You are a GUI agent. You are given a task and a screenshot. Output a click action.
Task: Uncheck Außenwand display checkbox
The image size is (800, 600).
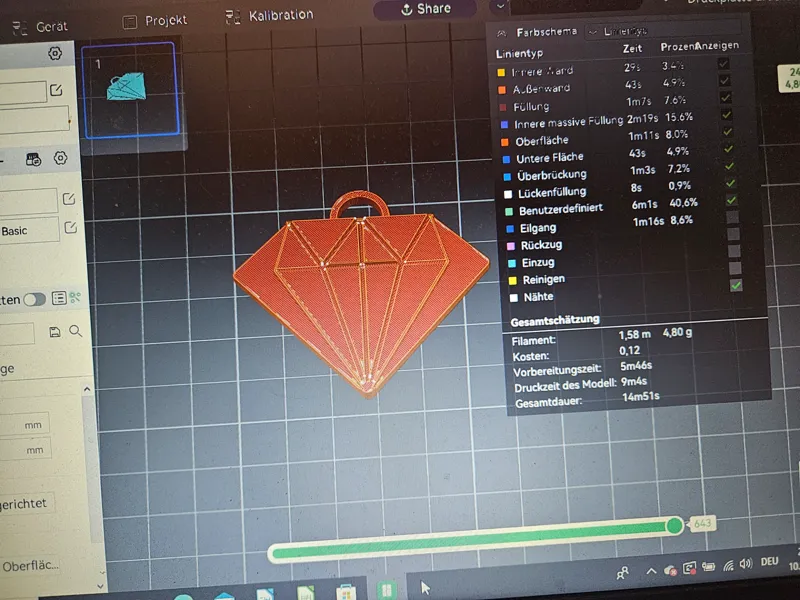pyautogui.click(x=724, y=81)
